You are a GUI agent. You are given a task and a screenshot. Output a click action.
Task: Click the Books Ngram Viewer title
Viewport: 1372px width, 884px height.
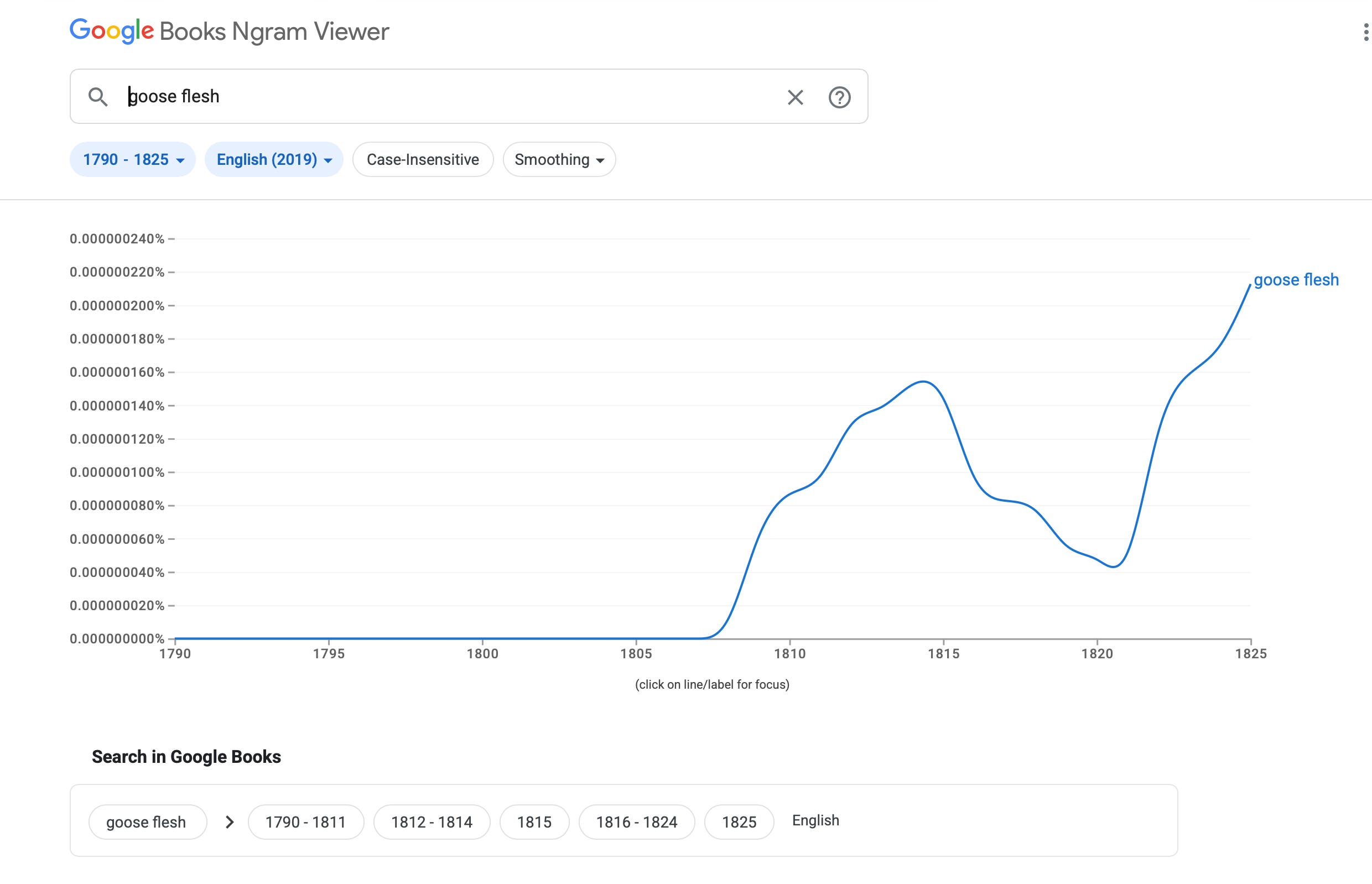(x=274, y=32)
